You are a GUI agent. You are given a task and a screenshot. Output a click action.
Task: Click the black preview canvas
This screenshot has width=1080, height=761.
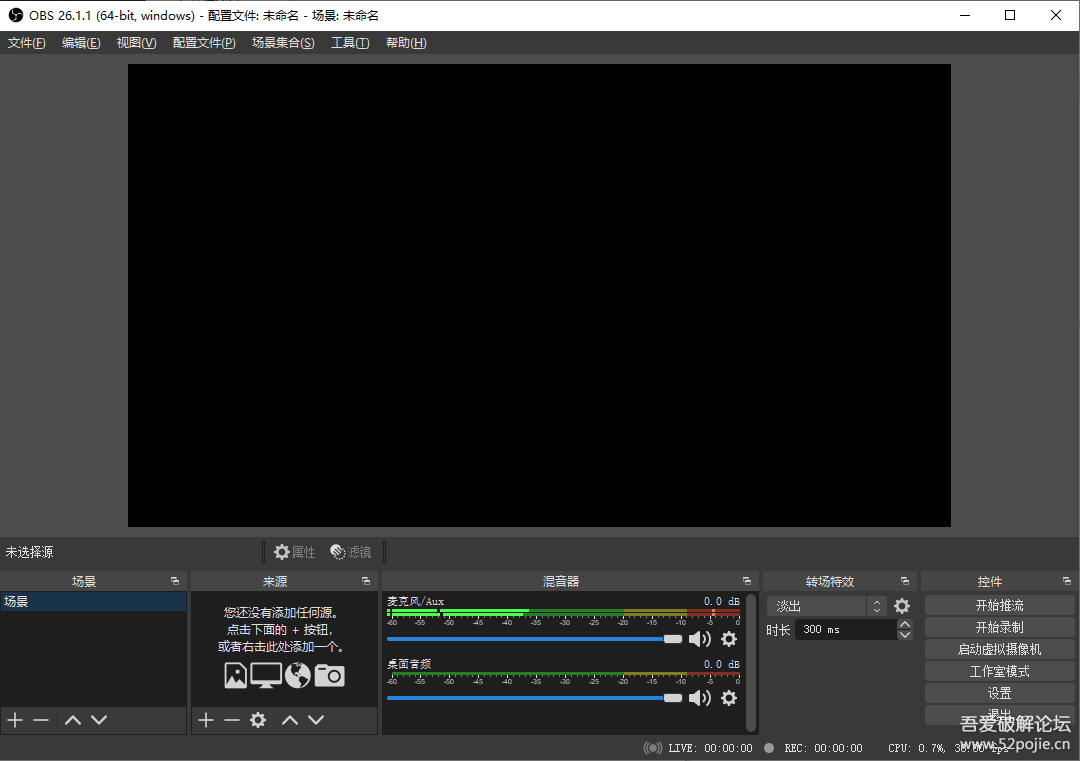tap(539, 295)
